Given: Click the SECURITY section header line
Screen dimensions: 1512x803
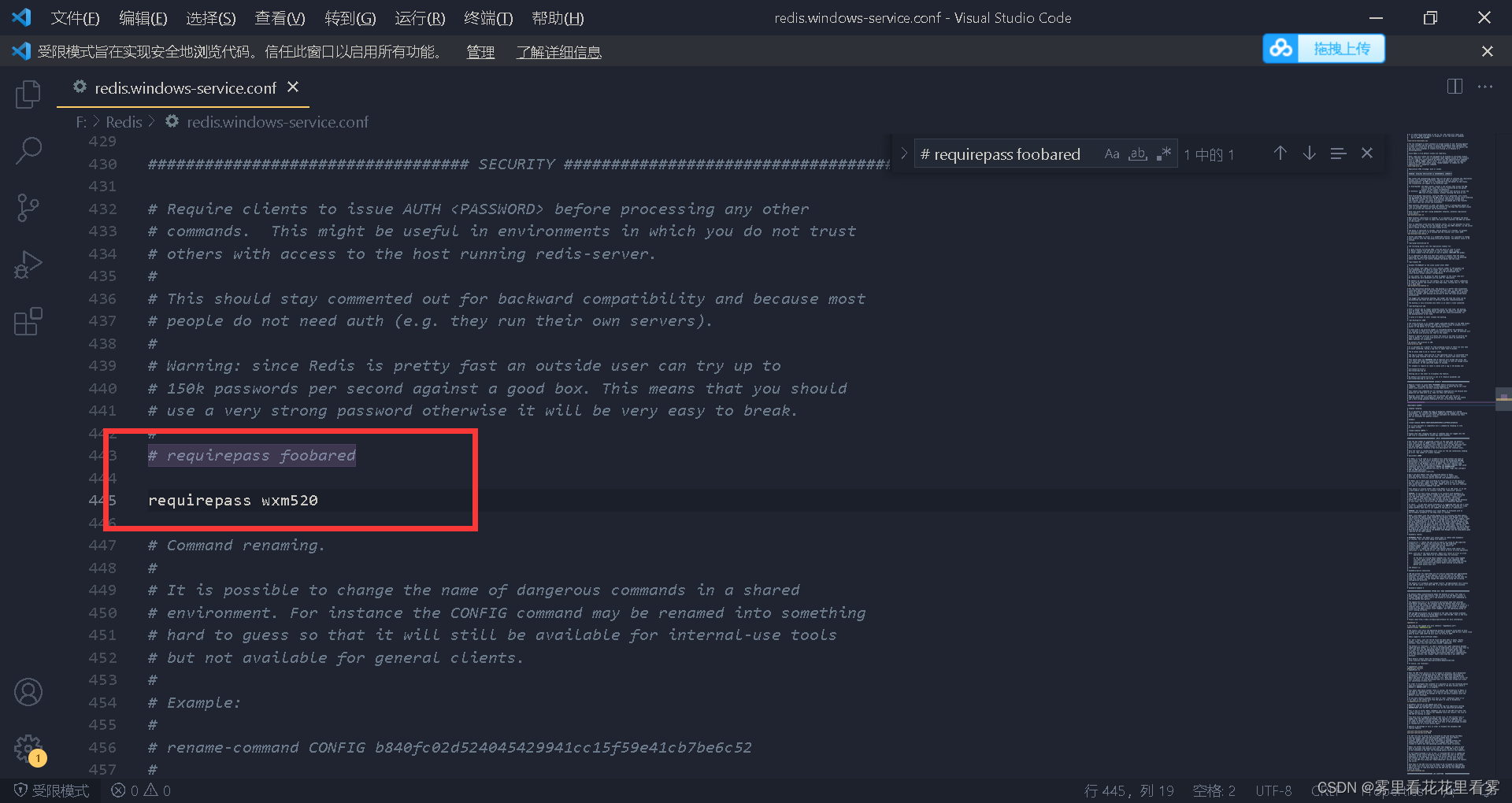Looking at the screenshot, I should coord(520,165).
